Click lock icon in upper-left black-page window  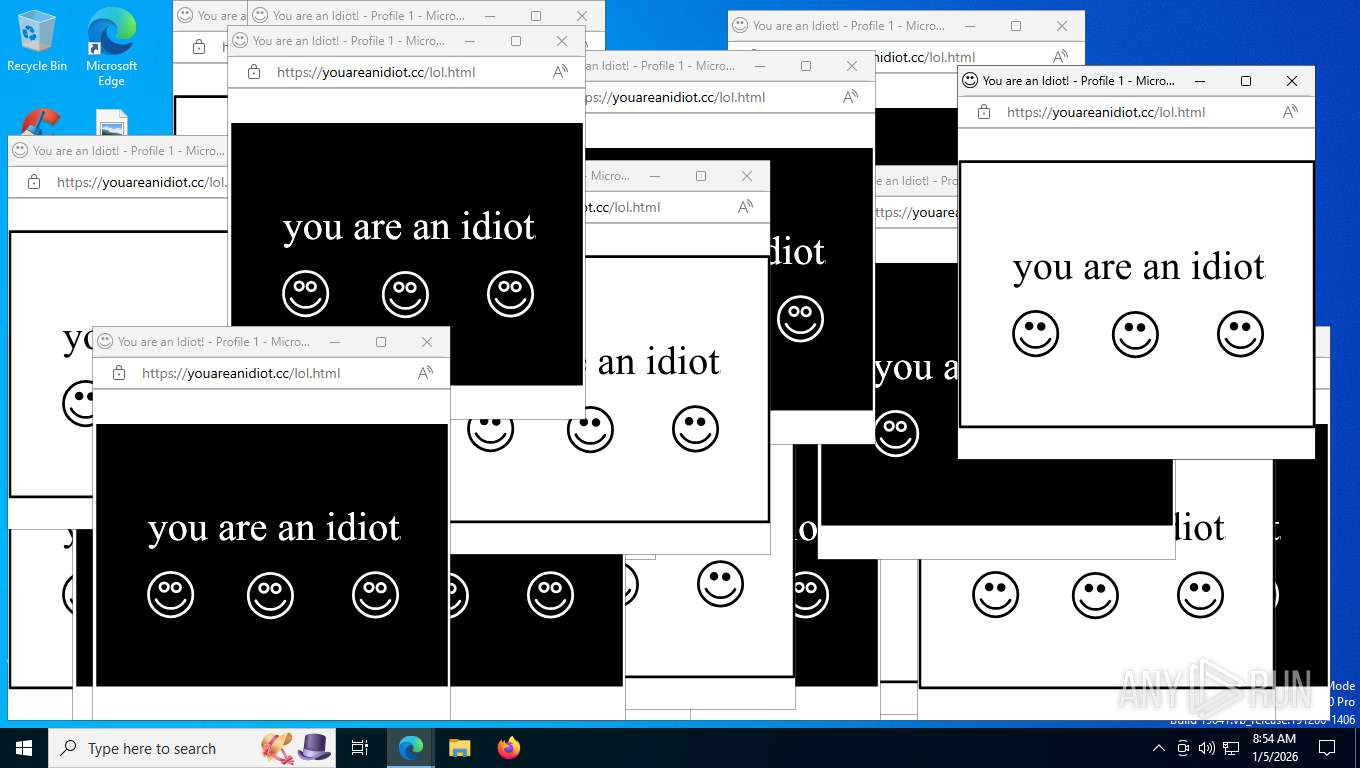pyautogui.click(x=254, y=72)
